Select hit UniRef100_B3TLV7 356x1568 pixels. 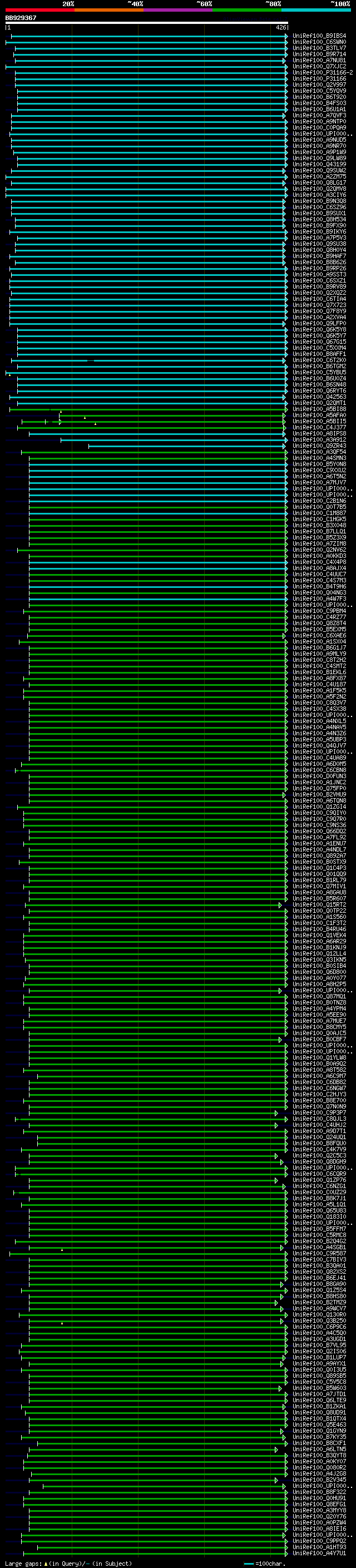click(319, 48)
